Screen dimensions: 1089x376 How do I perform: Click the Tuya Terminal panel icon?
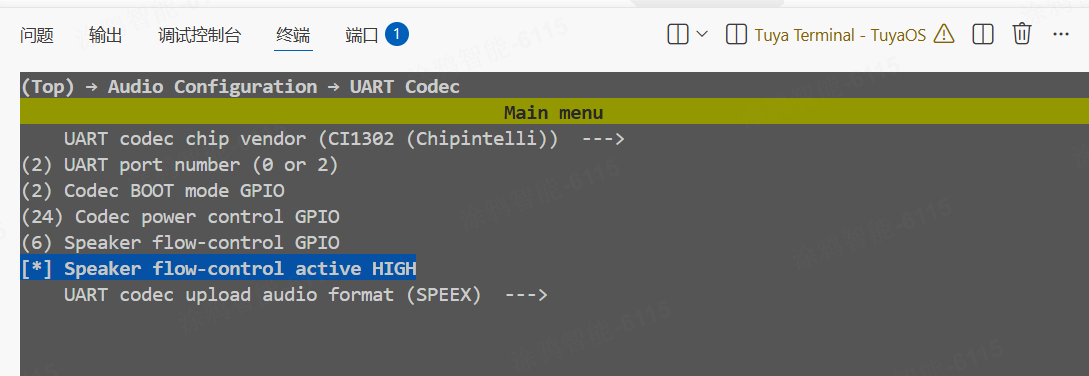point(736,34)
